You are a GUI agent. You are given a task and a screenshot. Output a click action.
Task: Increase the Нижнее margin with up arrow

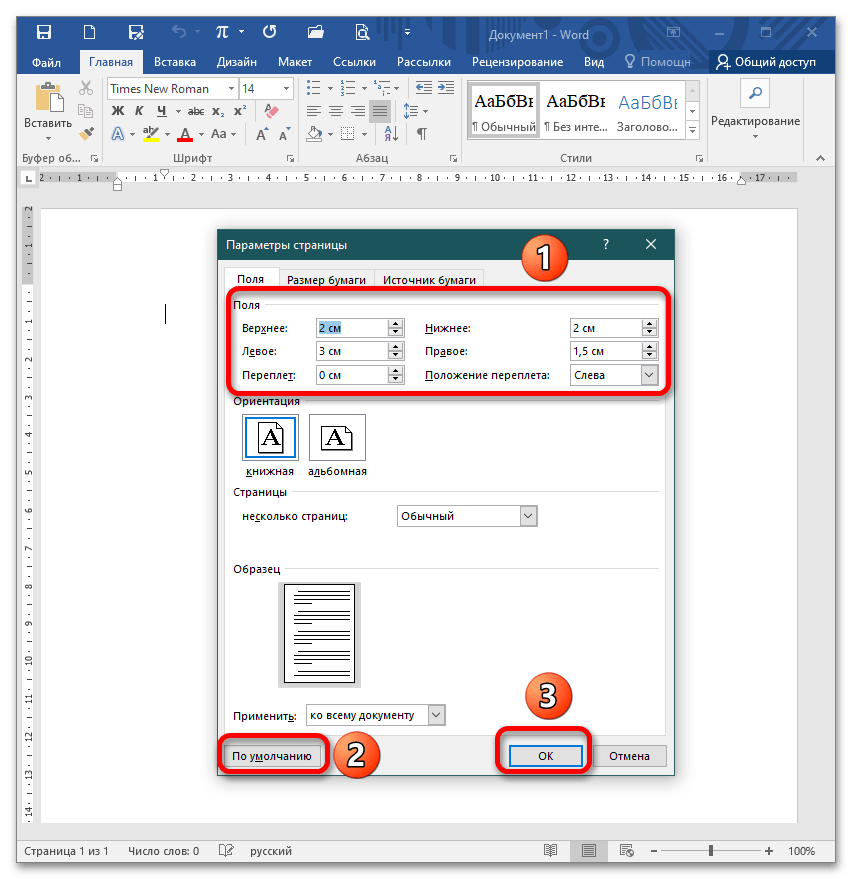click(x=650, y=324)
